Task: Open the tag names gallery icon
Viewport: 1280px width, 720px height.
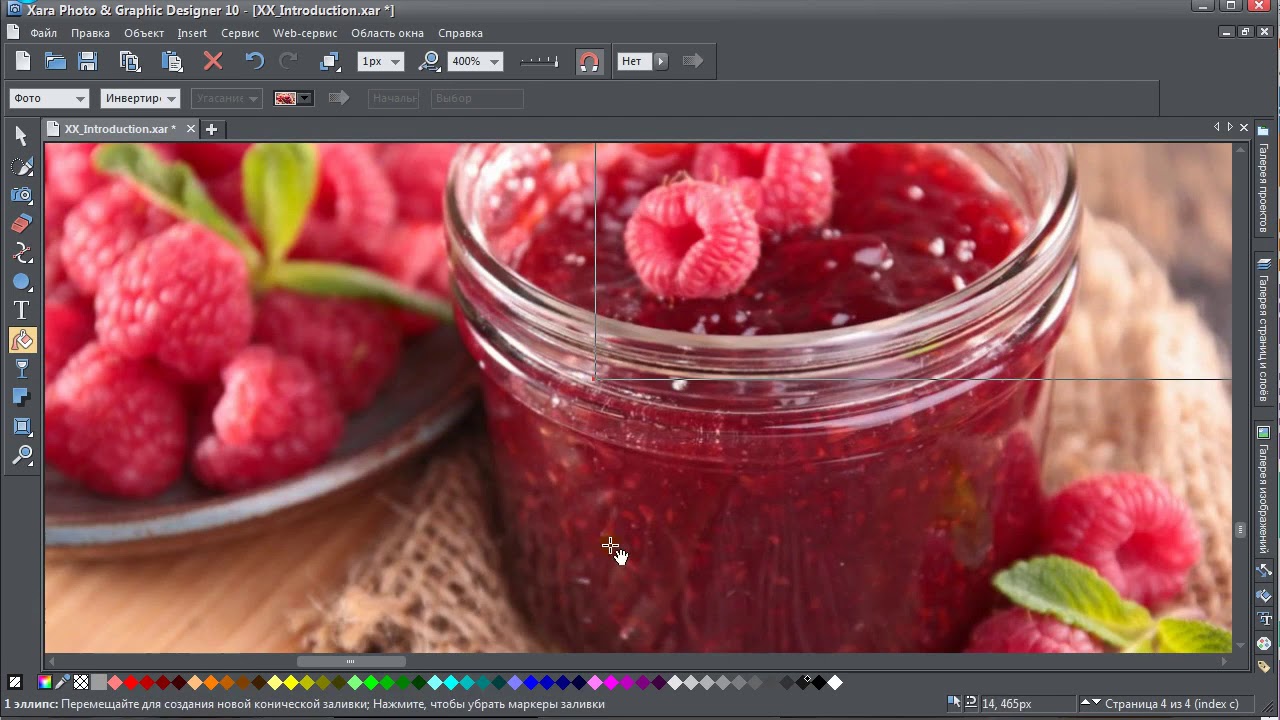Action: 1264,666
